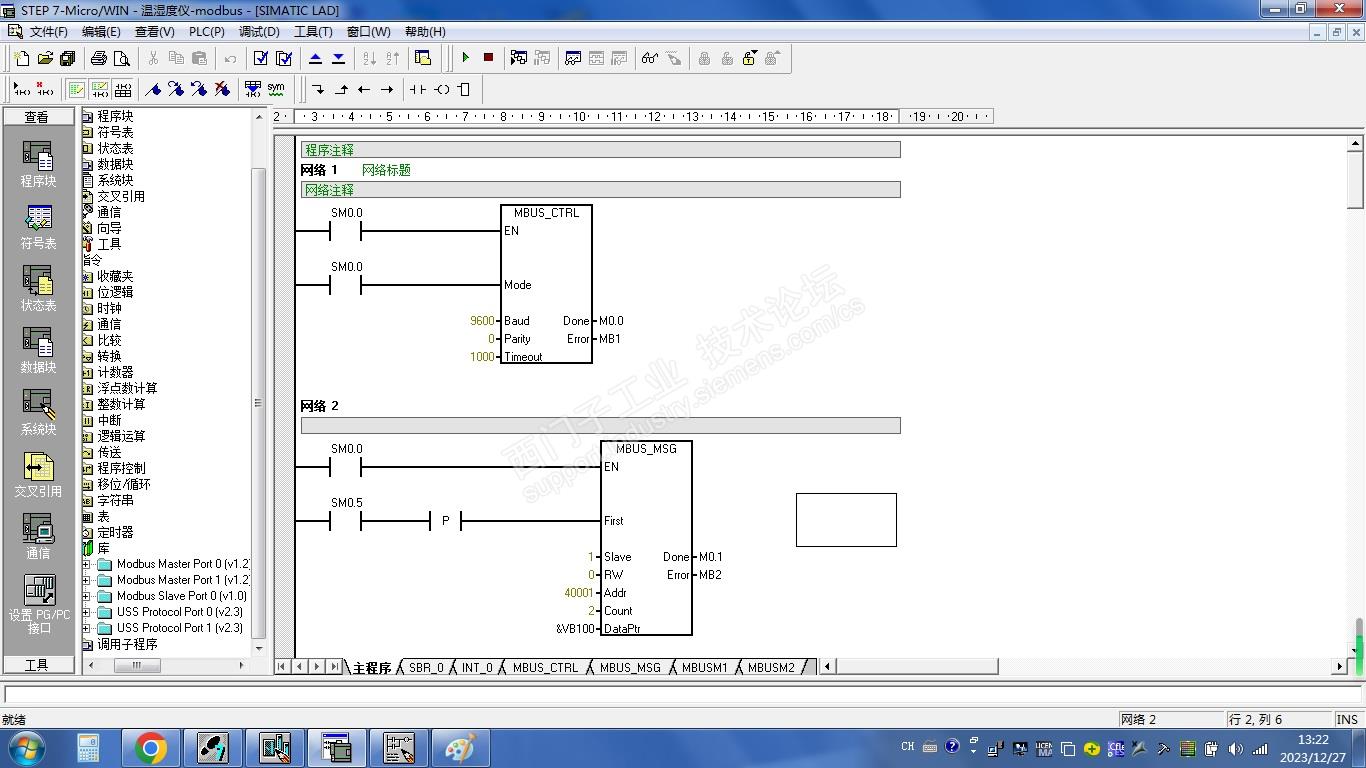Image resolution: width=1366 pixels, height=768 pixels.
Task: Switch to the INT_0 tab
Action: pos(477,668)
